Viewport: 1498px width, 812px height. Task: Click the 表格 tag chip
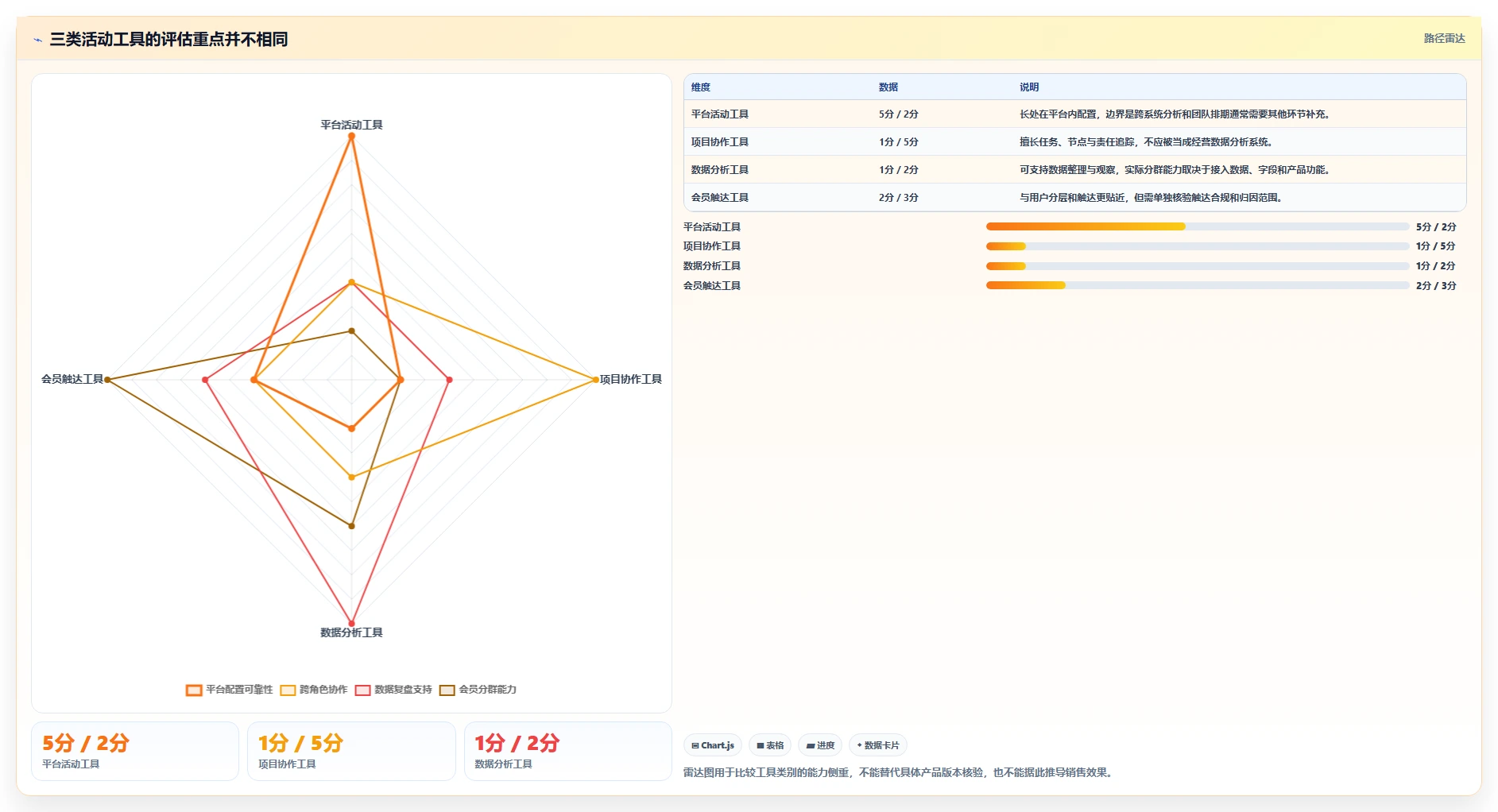tap(770, 745)
